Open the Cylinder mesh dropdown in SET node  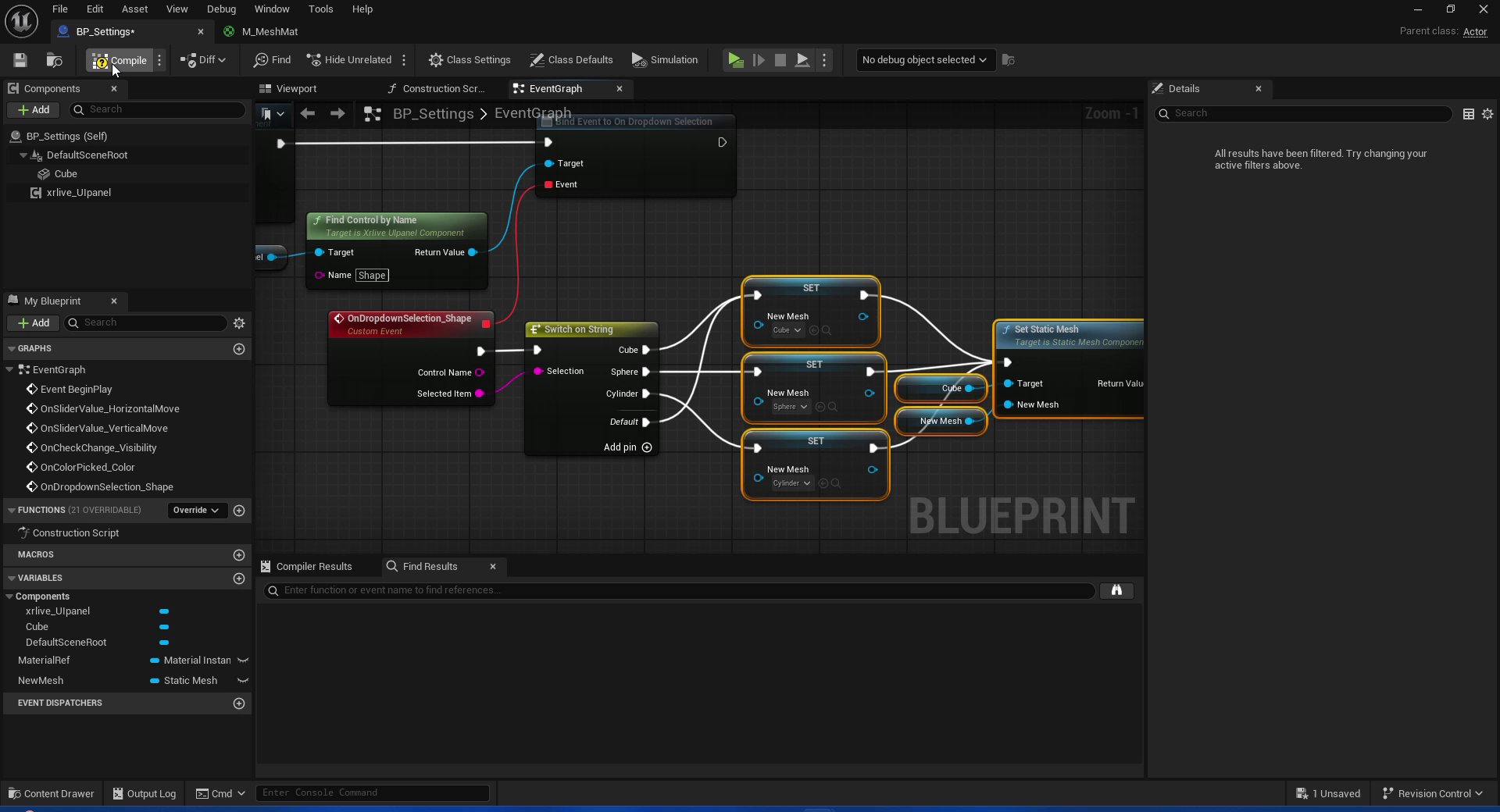[x=792, y=483]
